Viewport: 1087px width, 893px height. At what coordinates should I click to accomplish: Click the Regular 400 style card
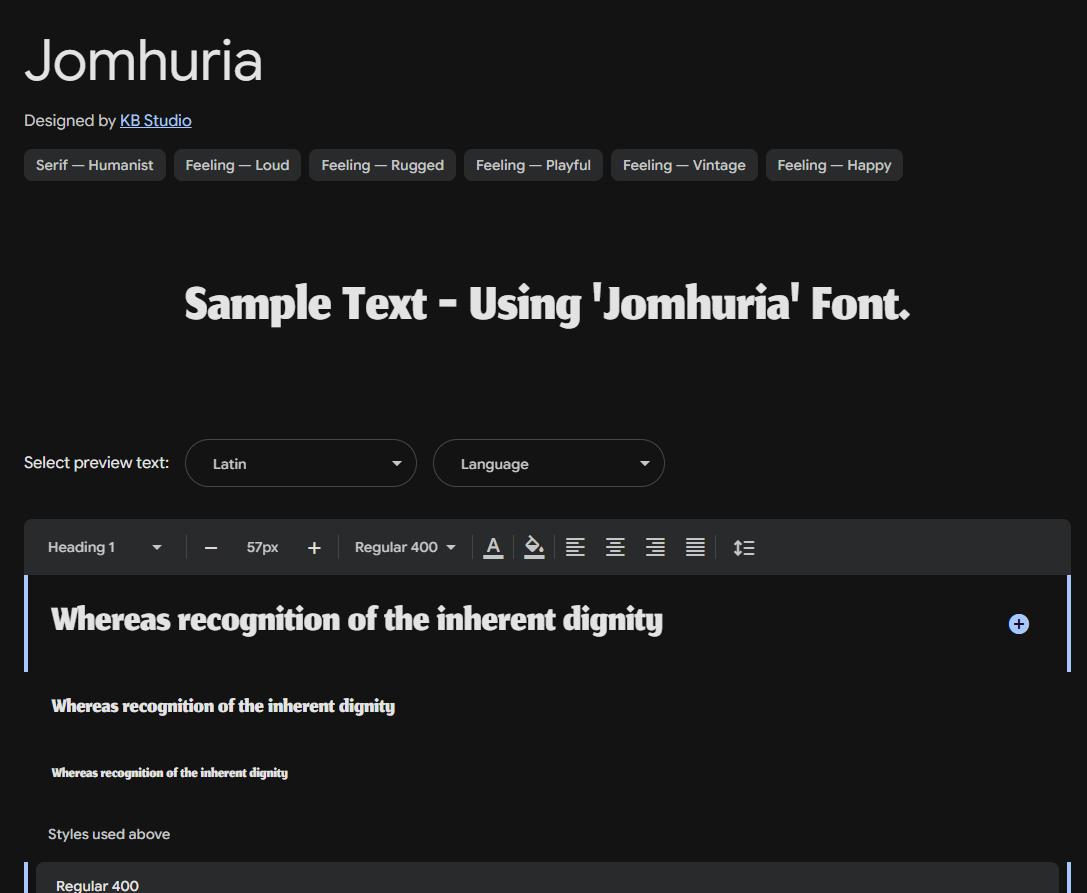547,878
